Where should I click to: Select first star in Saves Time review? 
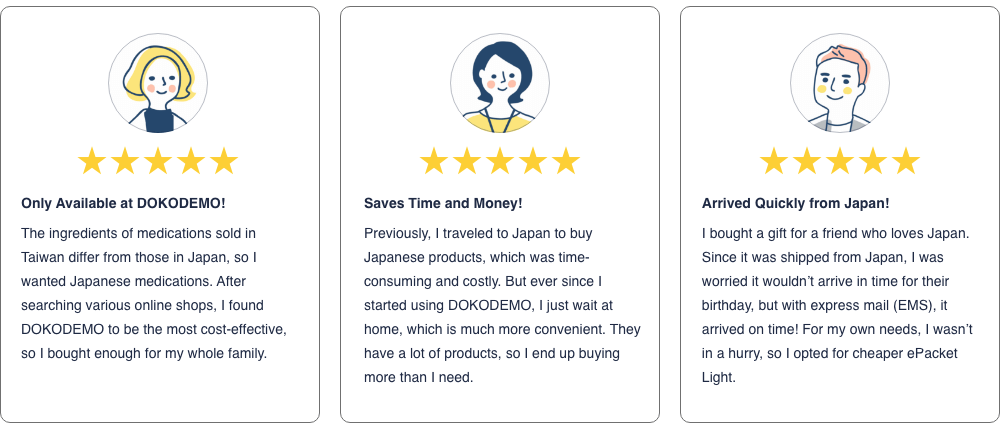(434, 161)
